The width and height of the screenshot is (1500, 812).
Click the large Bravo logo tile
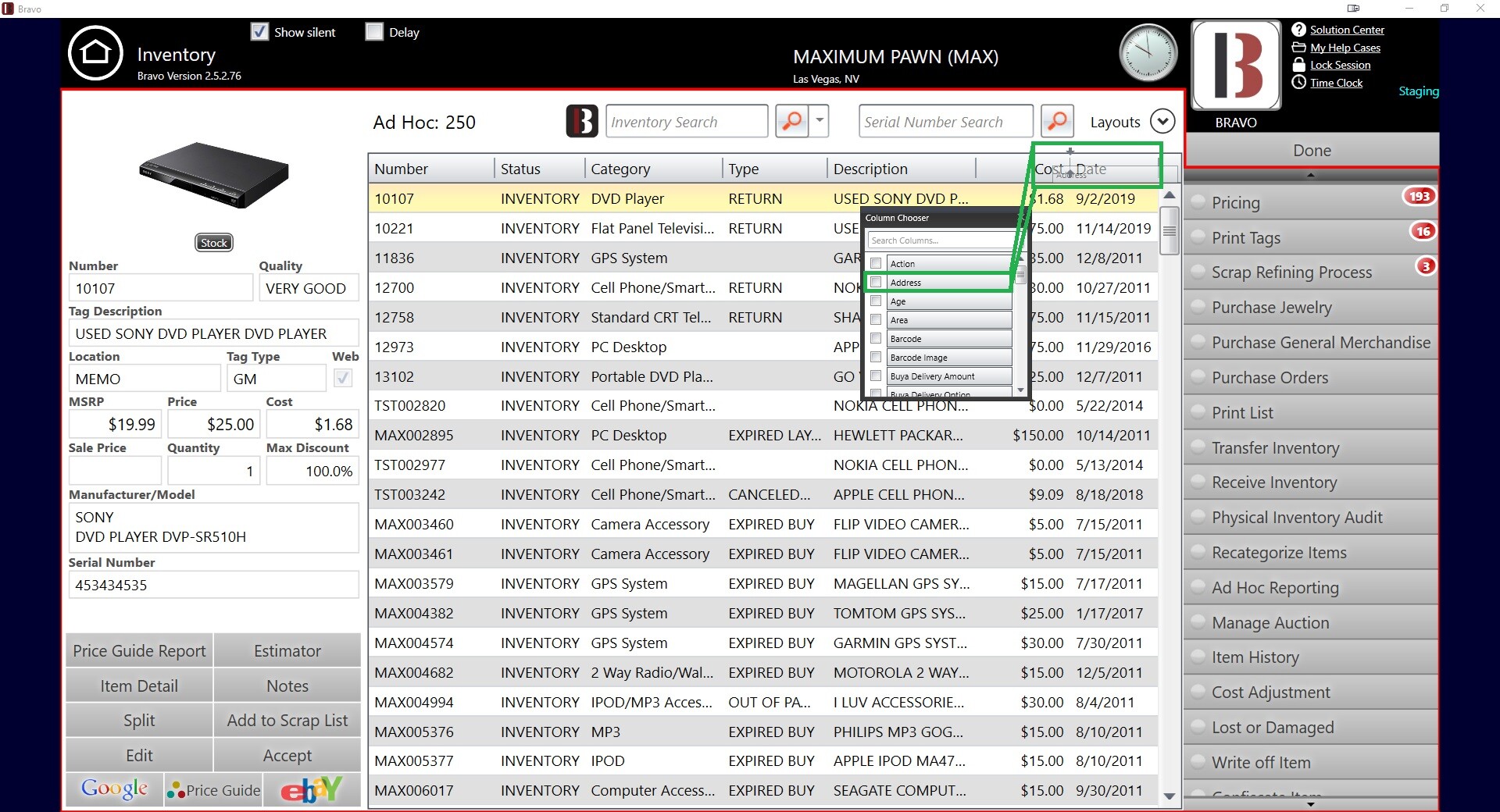pos(1236,66)
